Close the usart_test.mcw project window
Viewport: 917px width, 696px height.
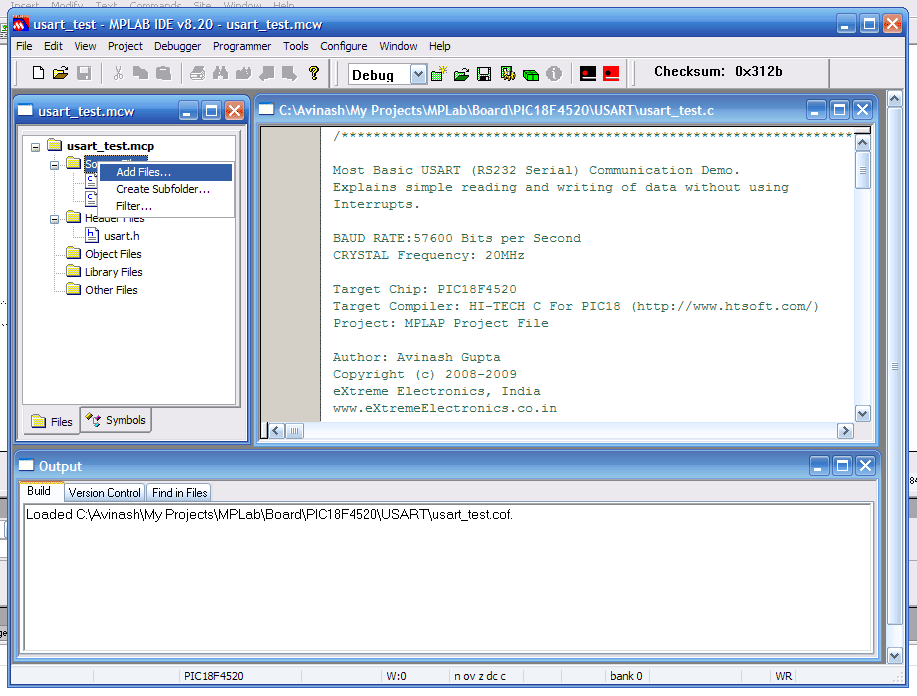235,111
